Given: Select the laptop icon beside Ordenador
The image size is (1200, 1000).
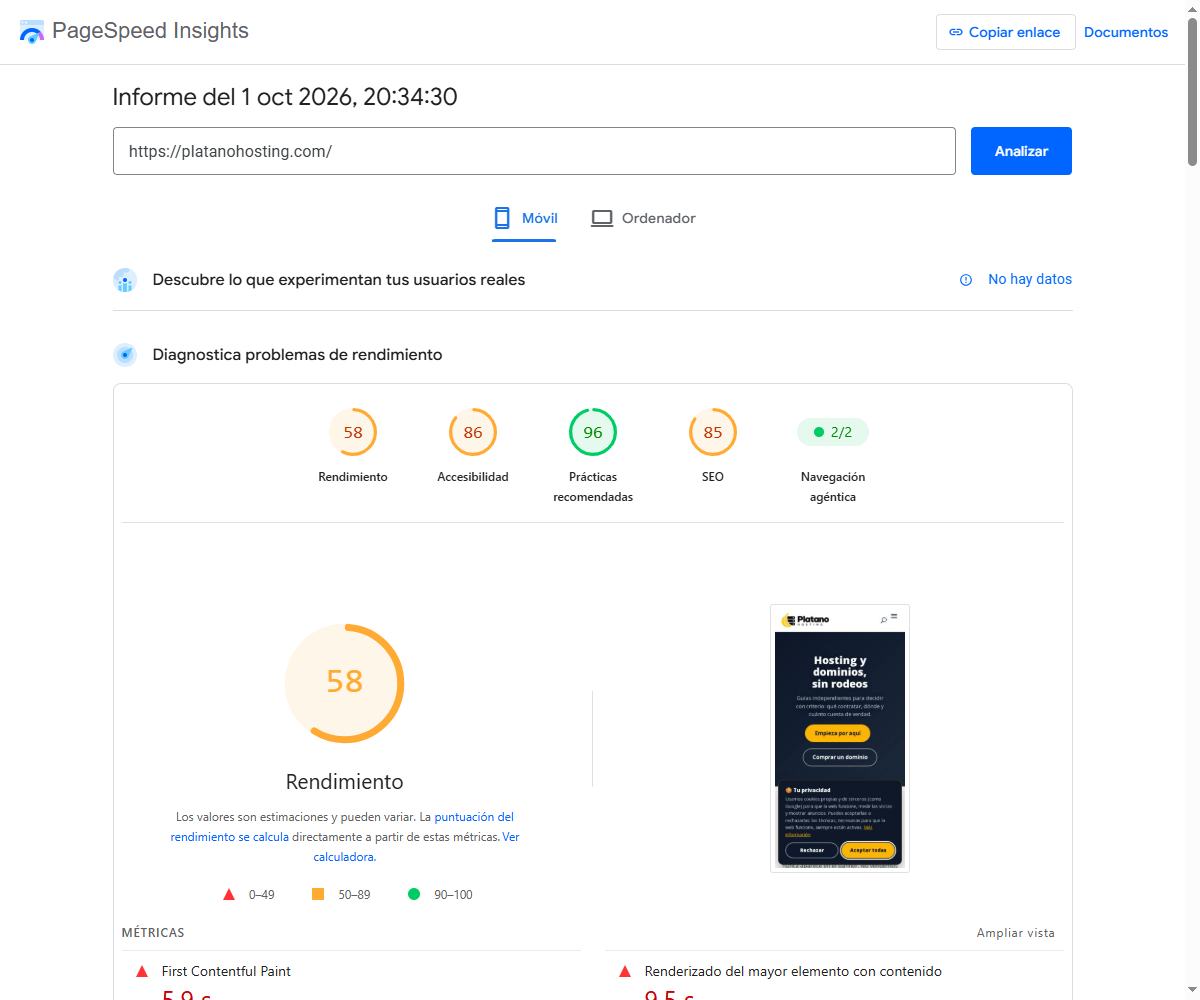Looking at the screenshot, I should [602, 218].
